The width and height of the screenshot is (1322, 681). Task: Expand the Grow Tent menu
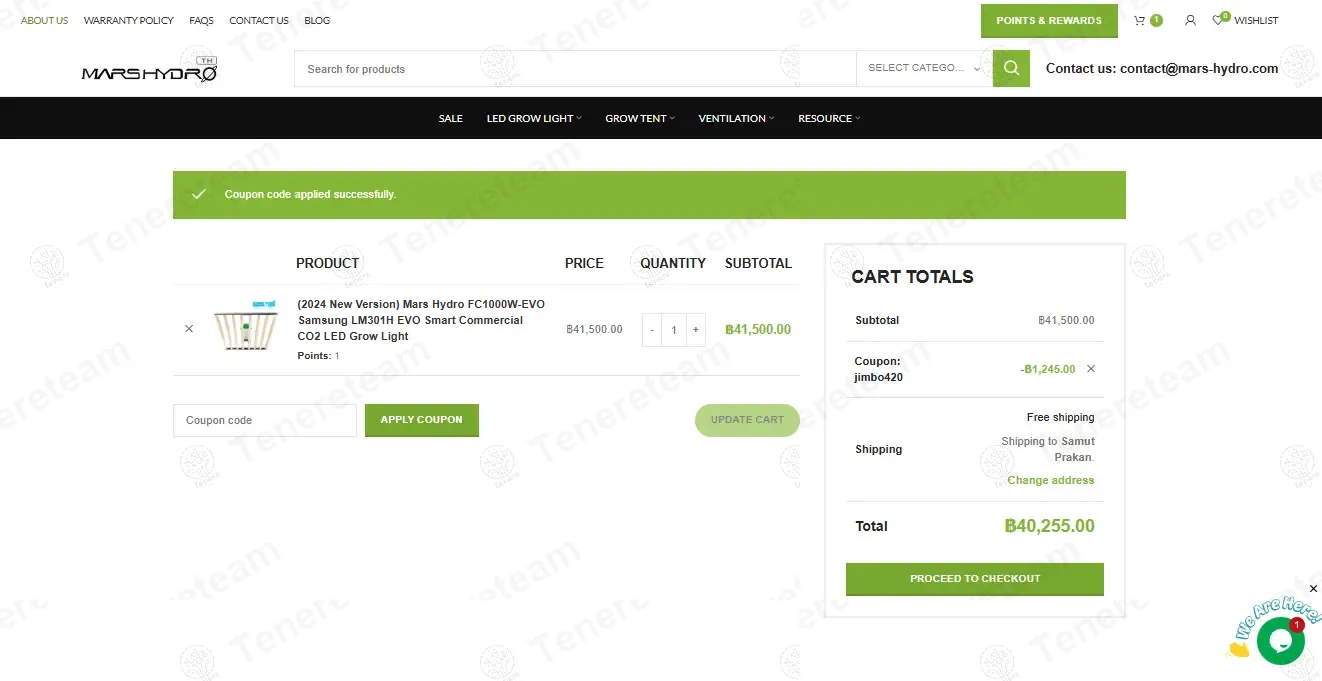(x=639, y=118)
